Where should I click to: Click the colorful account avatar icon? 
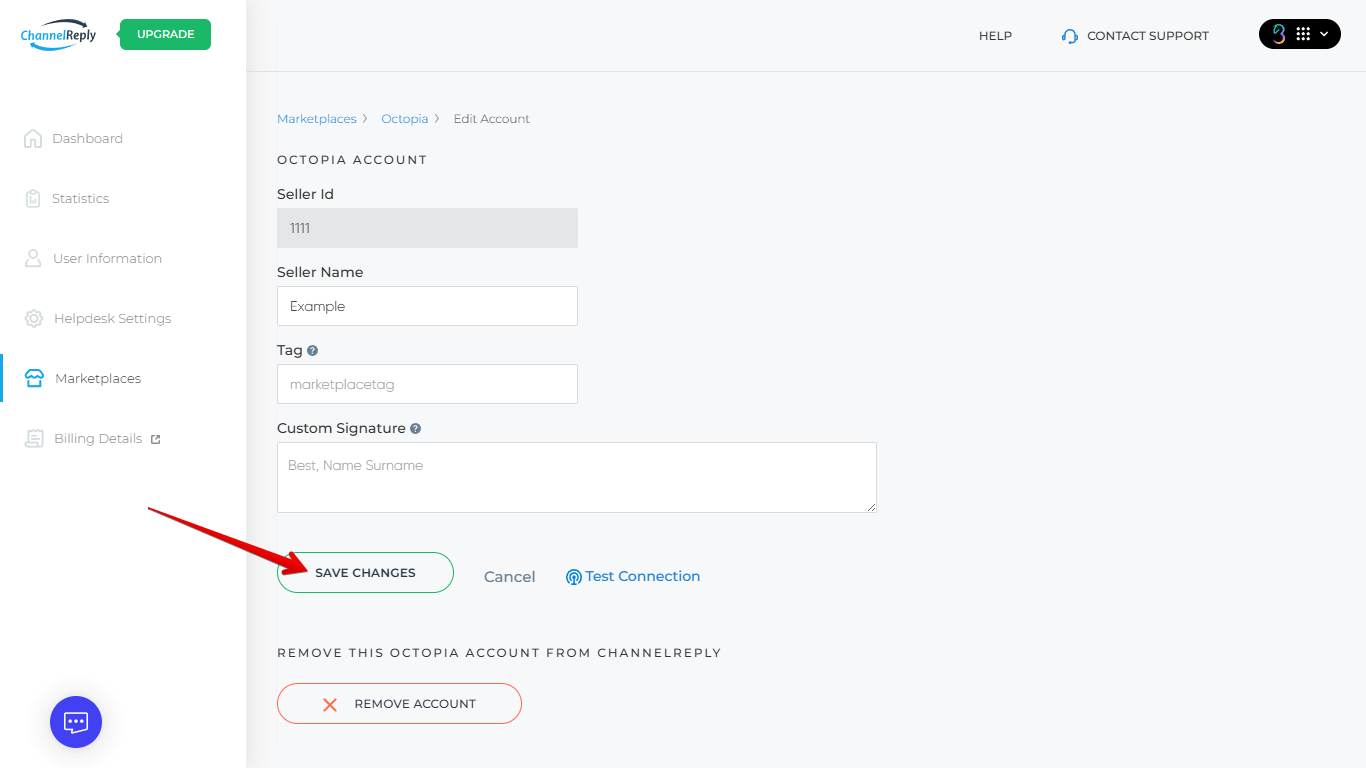point(1278,34)
